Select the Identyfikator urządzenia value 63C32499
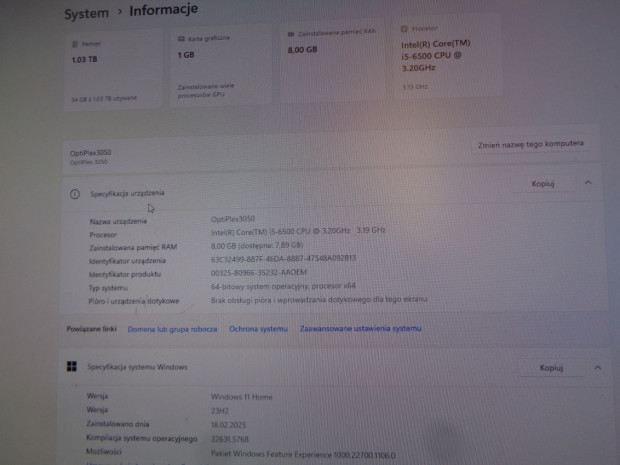 tap(283, 259)
